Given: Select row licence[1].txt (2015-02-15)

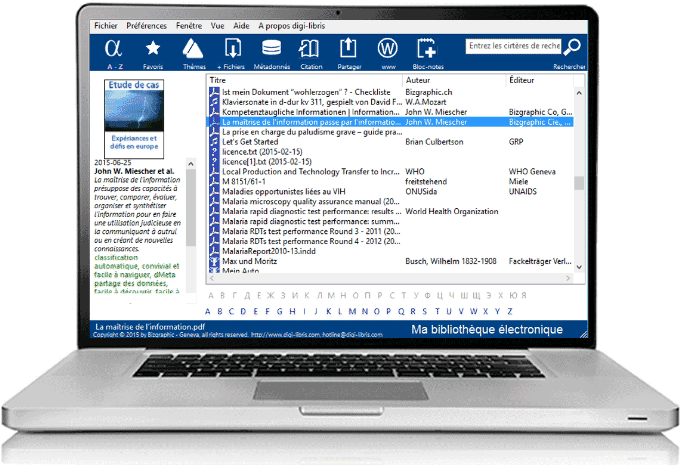Looking at the screenshot, I should click(390, 162).
